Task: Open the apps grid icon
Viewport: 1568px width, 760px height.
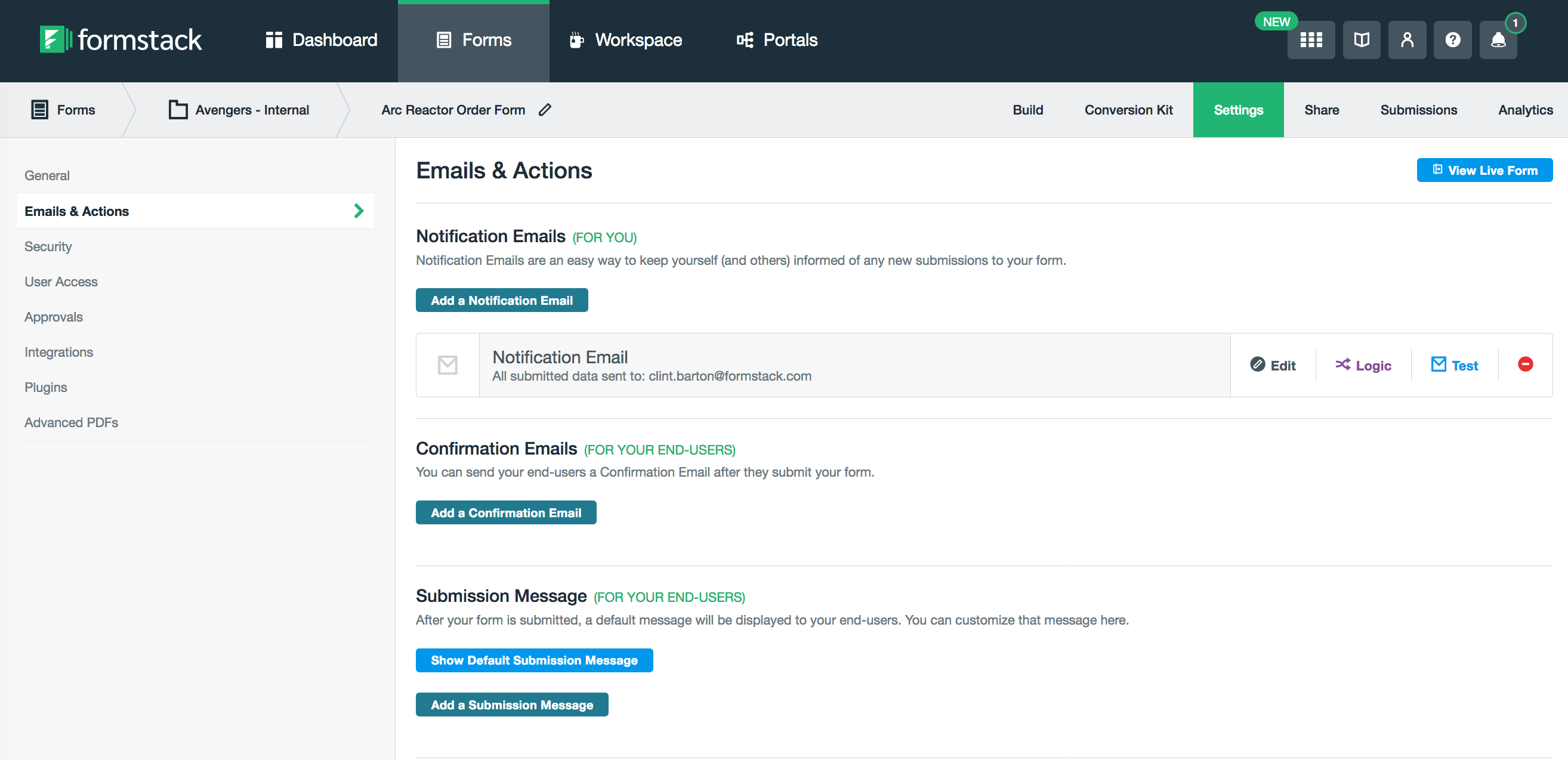Action: click(x=1311, y=39)
